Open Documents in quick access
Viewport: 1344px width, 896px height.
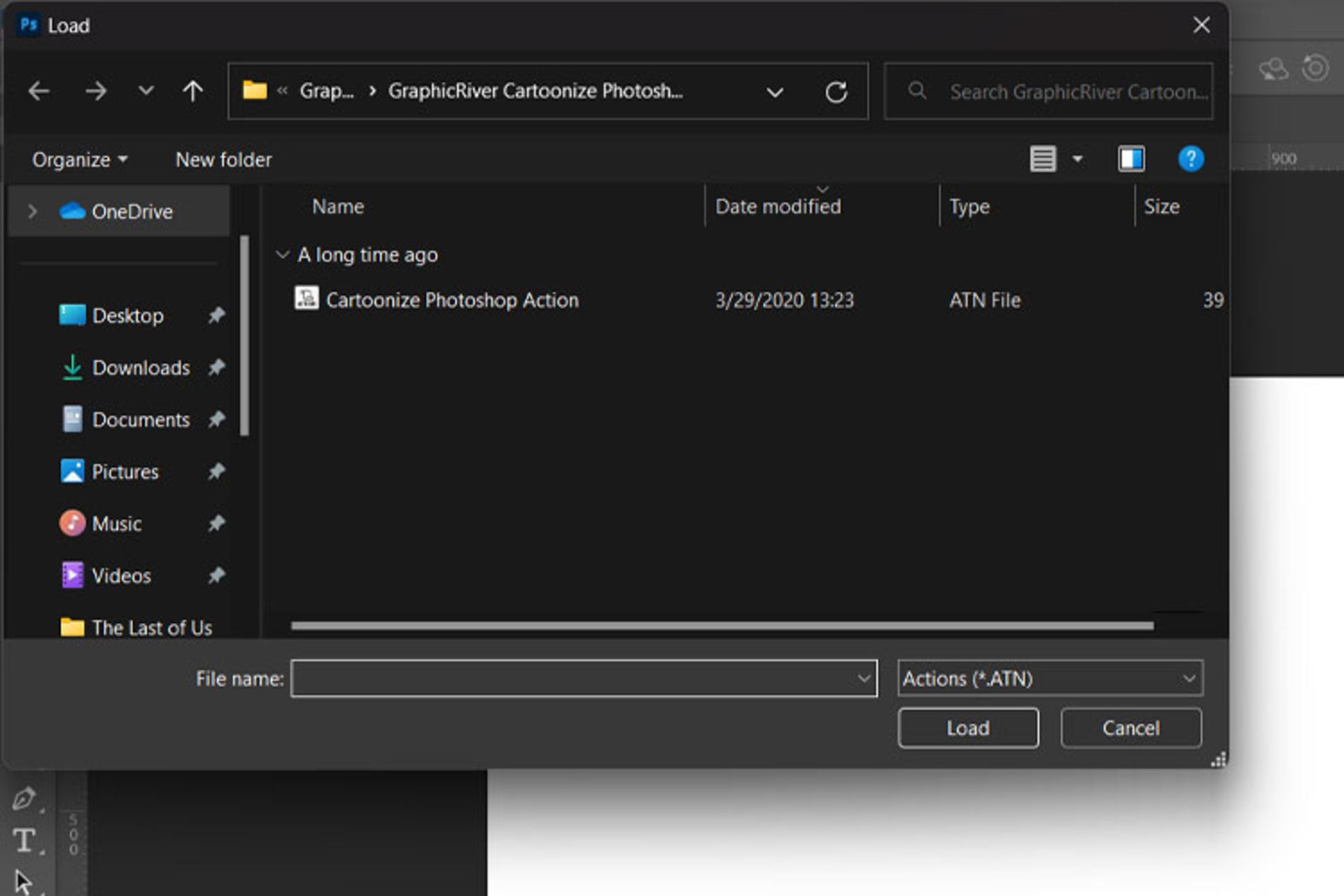coord(141,419)
